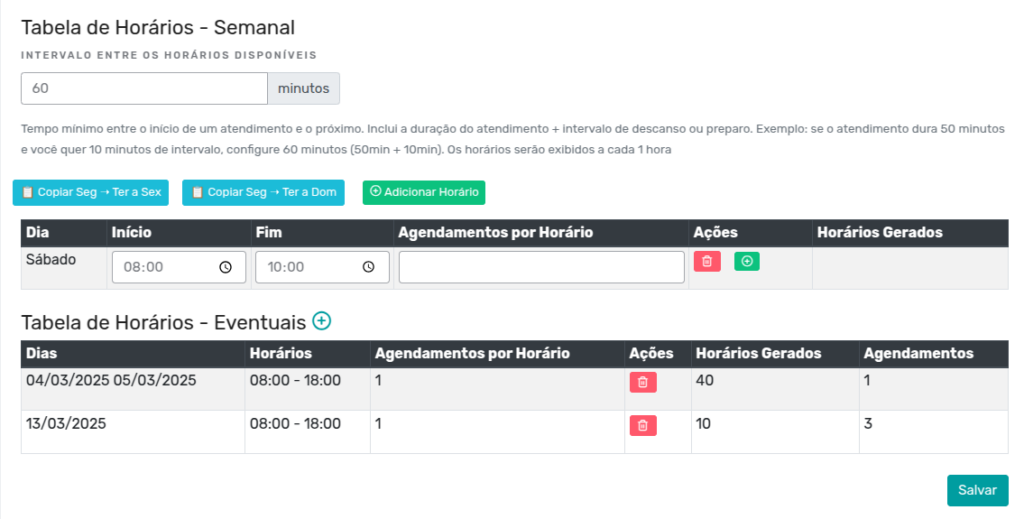
Task: Select the 13/03/2025 date cell
Action: tap(66, 424)
